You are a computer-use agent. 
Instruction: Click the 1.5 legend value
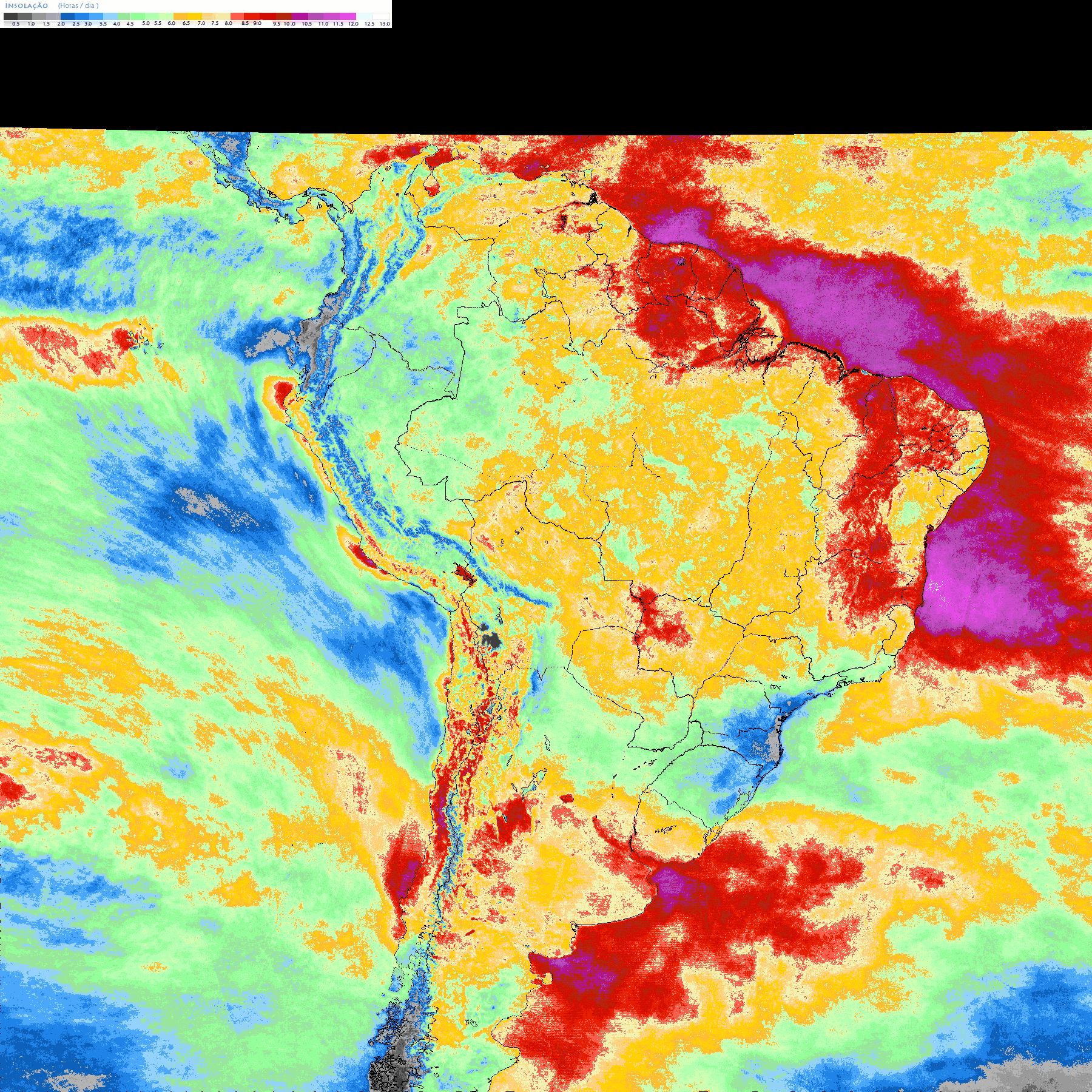point(46,24)
